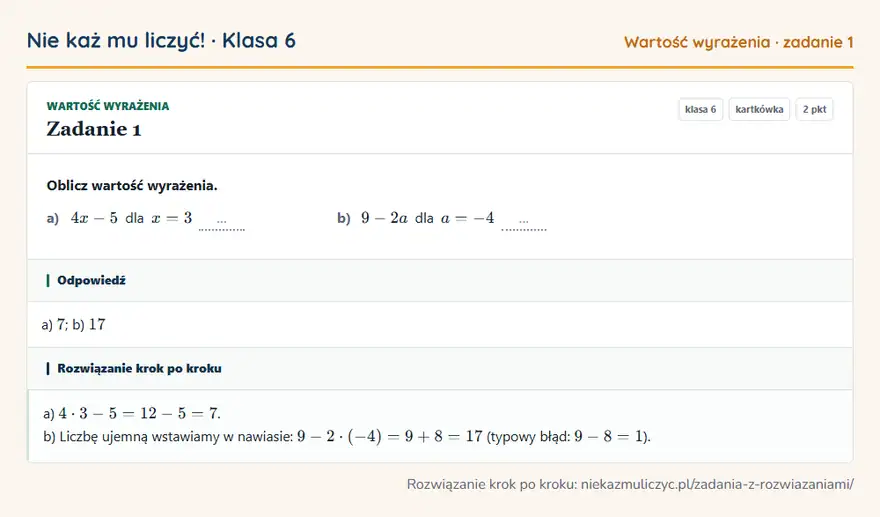Click the dotted answer blank for part a)
This screenshot has height=517, width=880.
(222, 223)
